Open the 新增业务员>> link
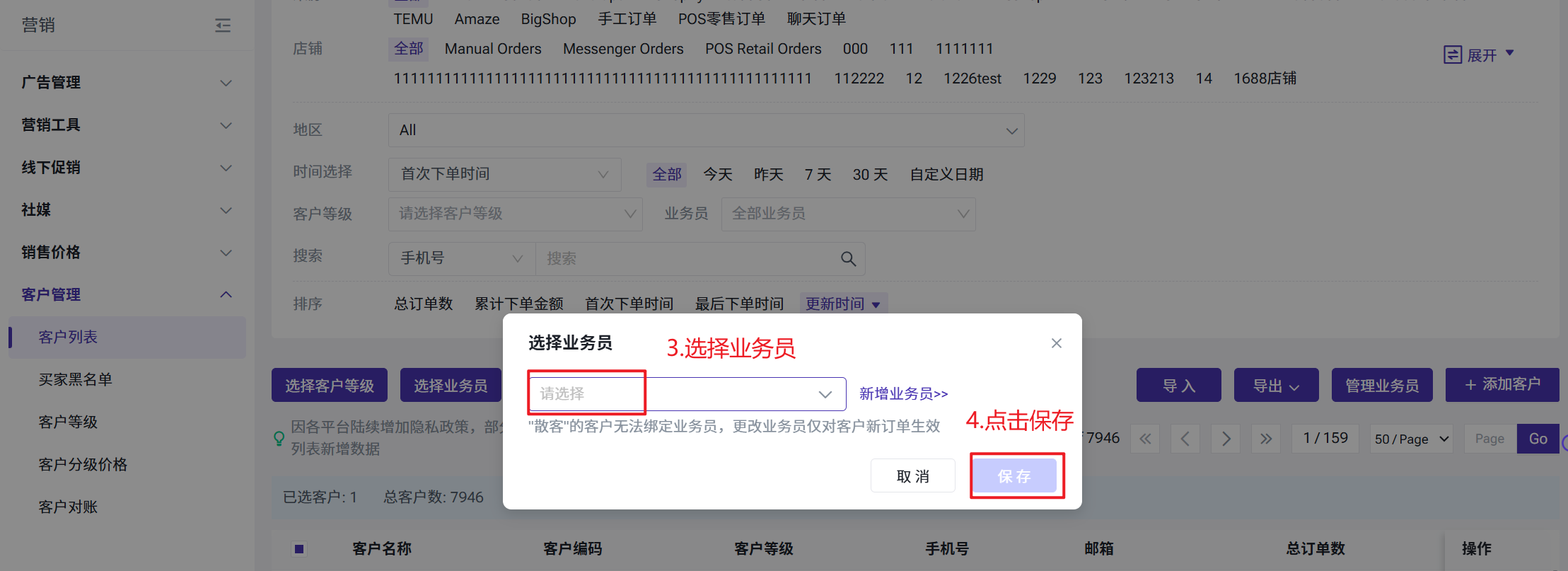The image size is (1568, 571). 904,394
